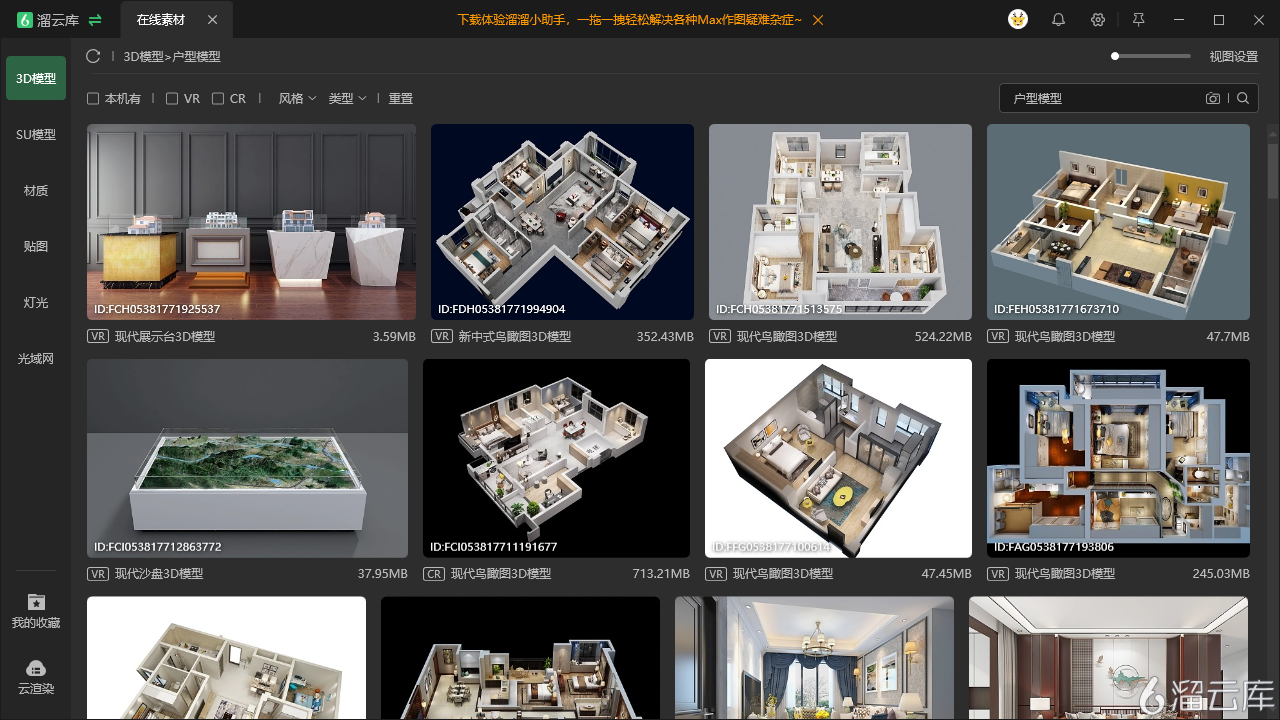
Task: Expand the 类型 type dropdown
Action: point(347,99)
